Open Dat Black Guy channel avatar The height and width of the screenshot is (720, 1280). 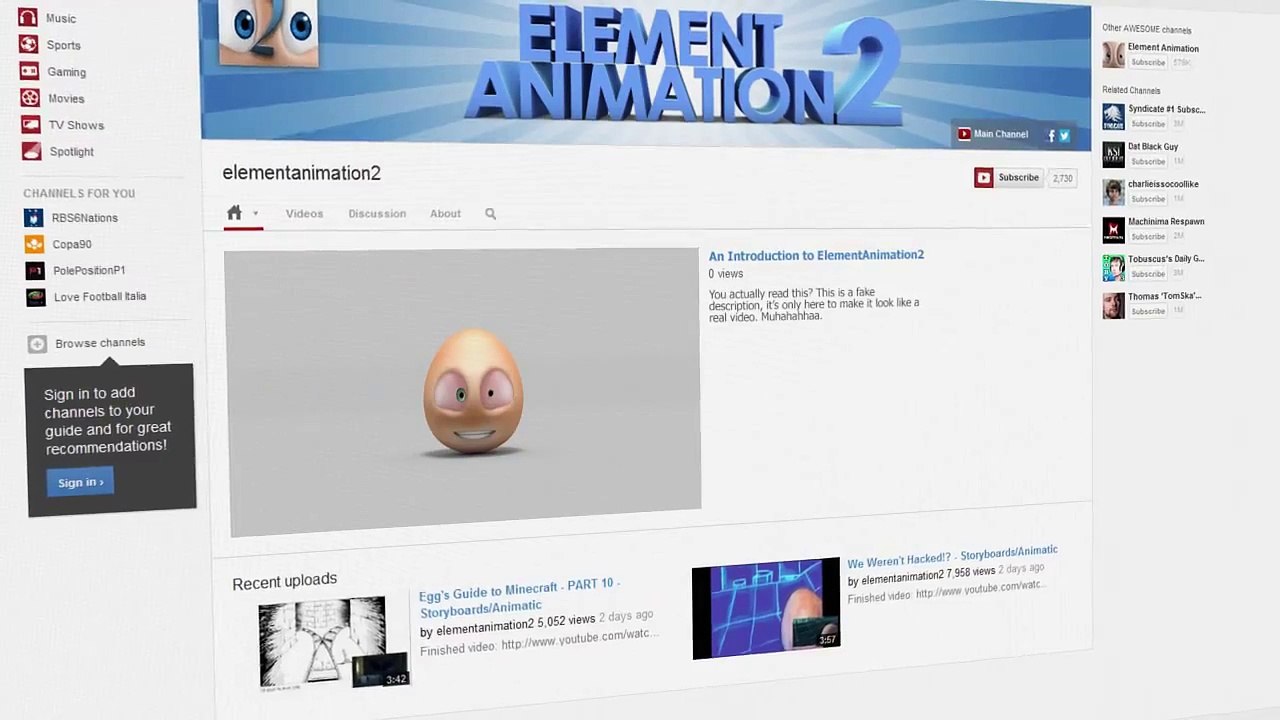(x=1113, y=154)
